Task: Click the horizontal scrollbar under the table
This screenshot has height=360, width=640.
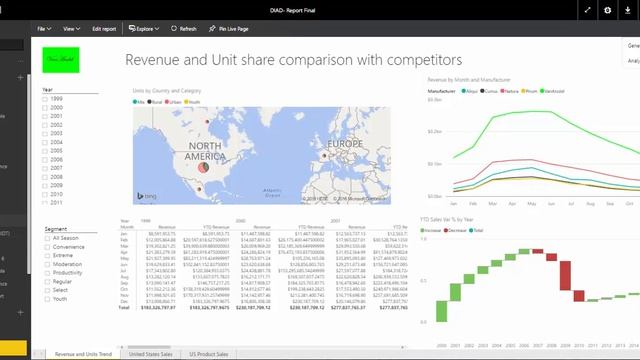Action: (149, 347)
